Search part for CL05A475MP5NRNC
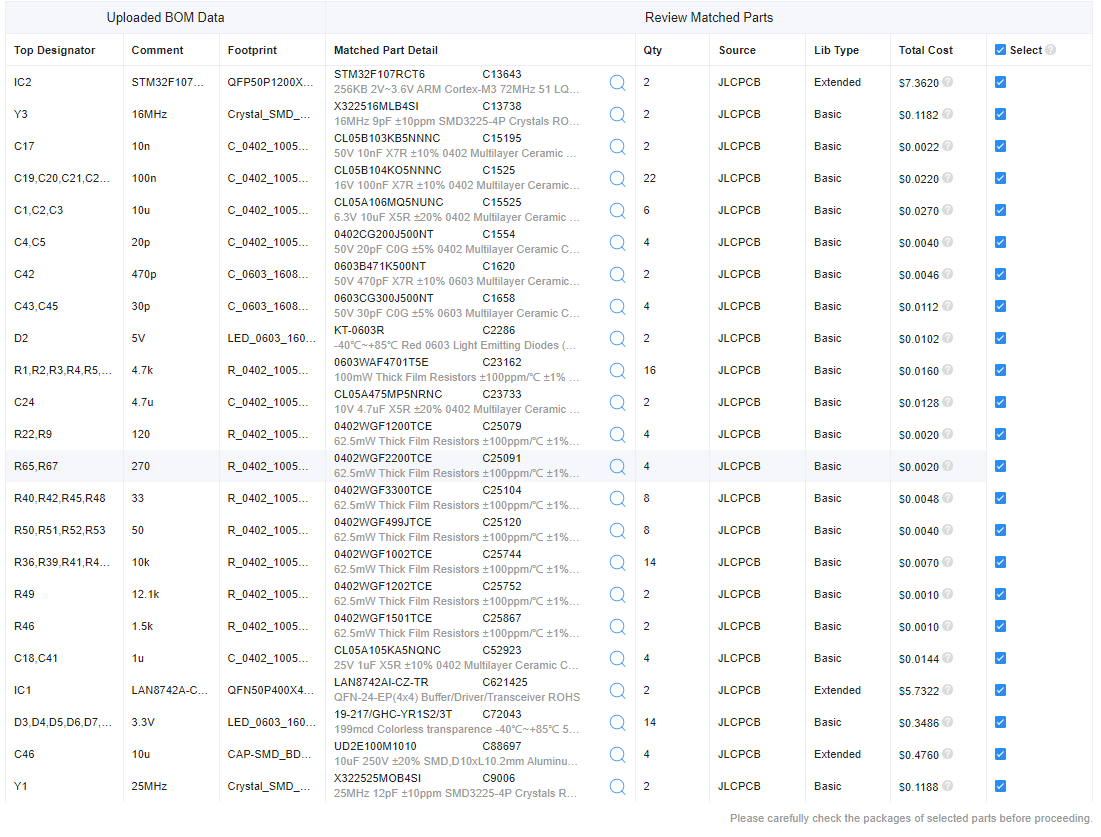Viewport: 1101px width, 837px height. click(x=617, y=402)
